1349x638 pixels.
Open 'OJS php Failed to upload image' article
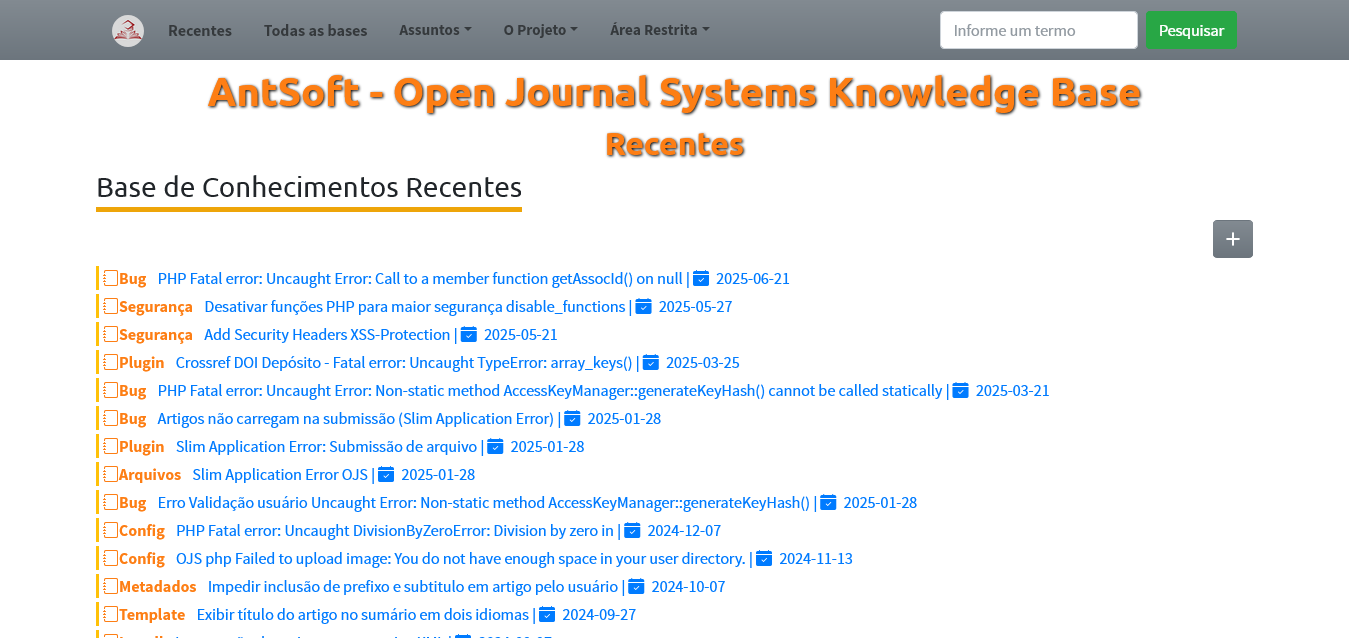(461, 558)
